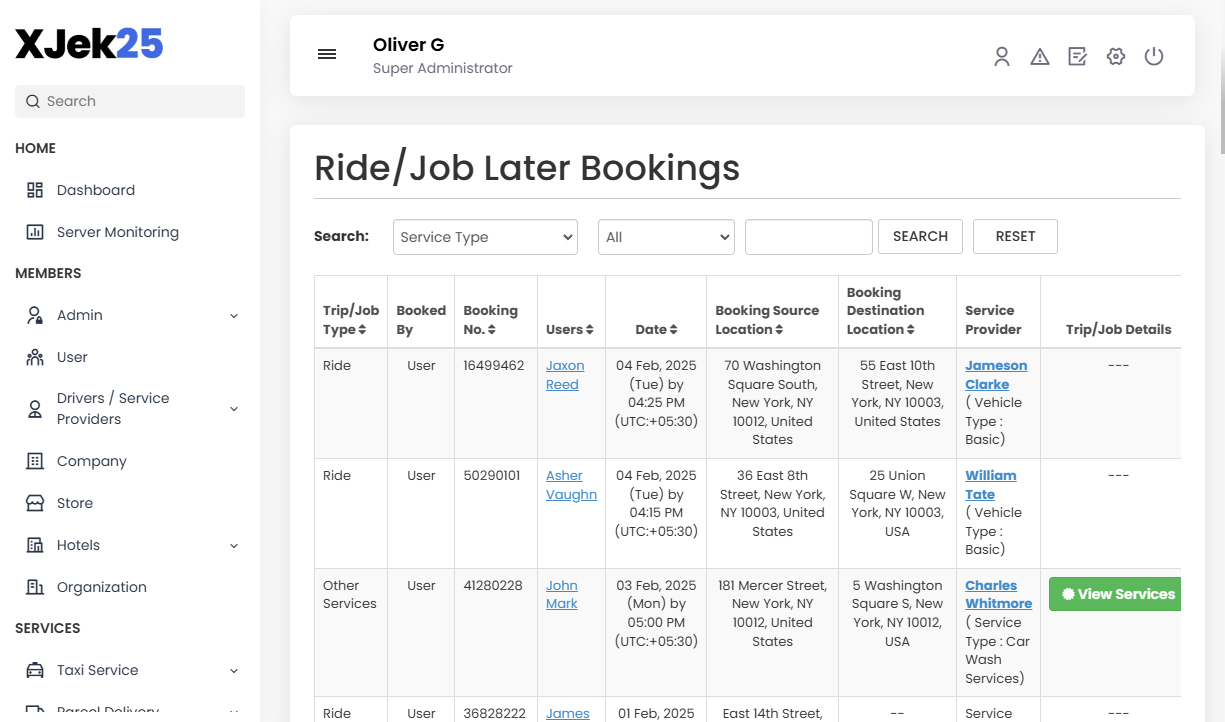Open the profile icon in the header
This screenshot has width=1225, height=722.
[1002, 56]
